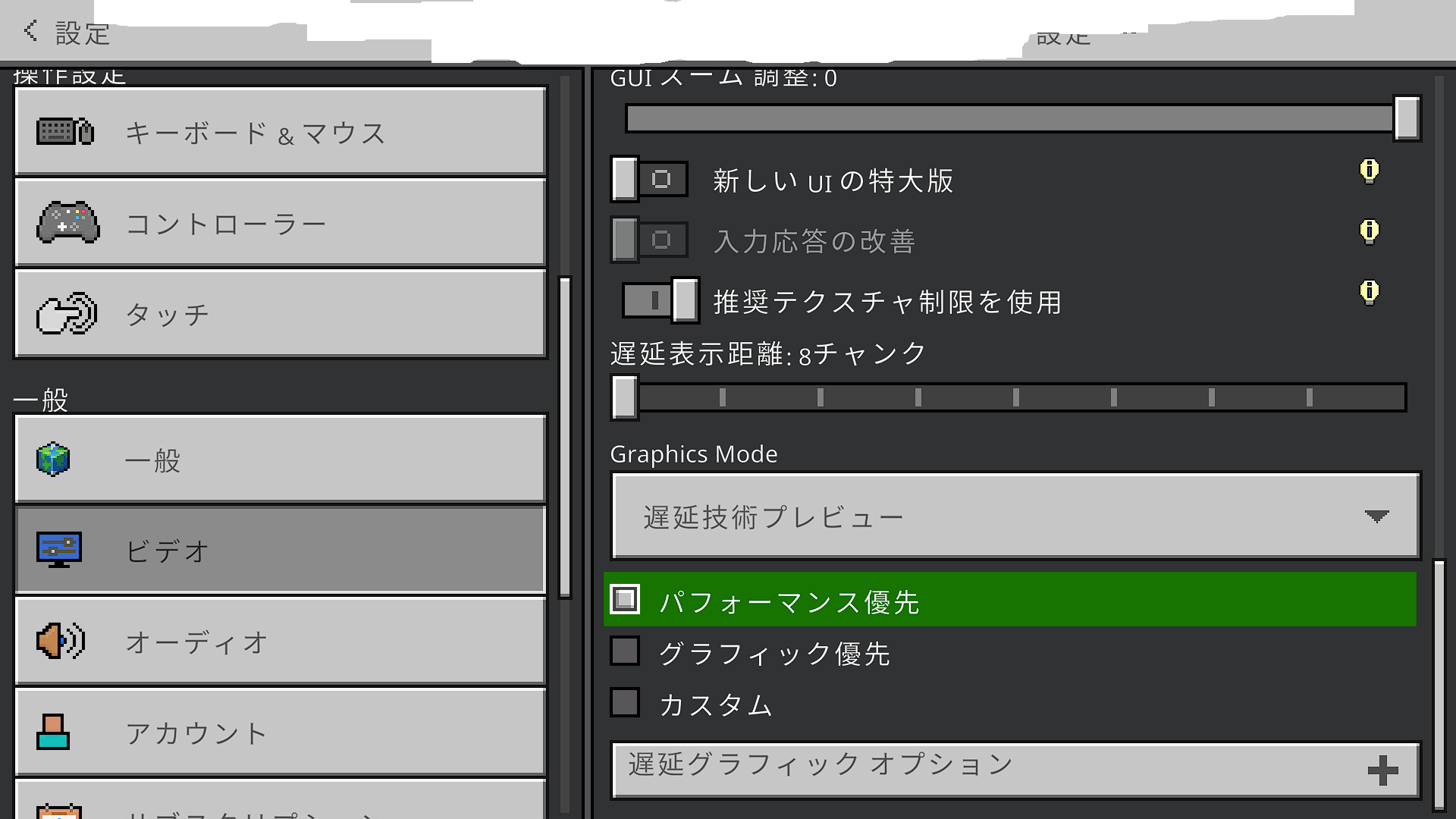Disable 推奨テクスチャ制限を使用 toggle

coord(660,301)
